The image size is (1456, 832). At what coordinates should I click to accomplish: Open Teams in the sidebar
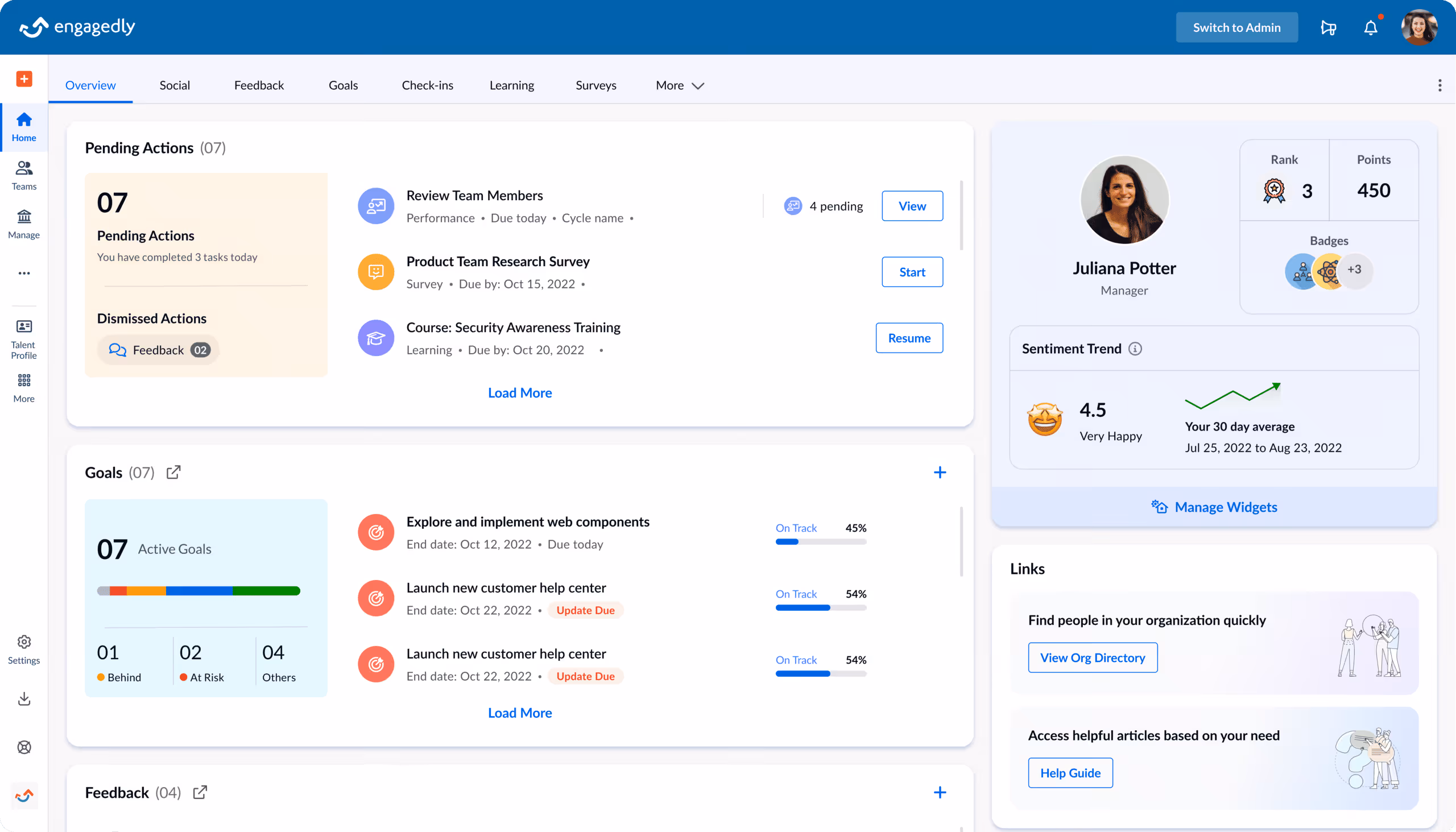coord(24,175)
